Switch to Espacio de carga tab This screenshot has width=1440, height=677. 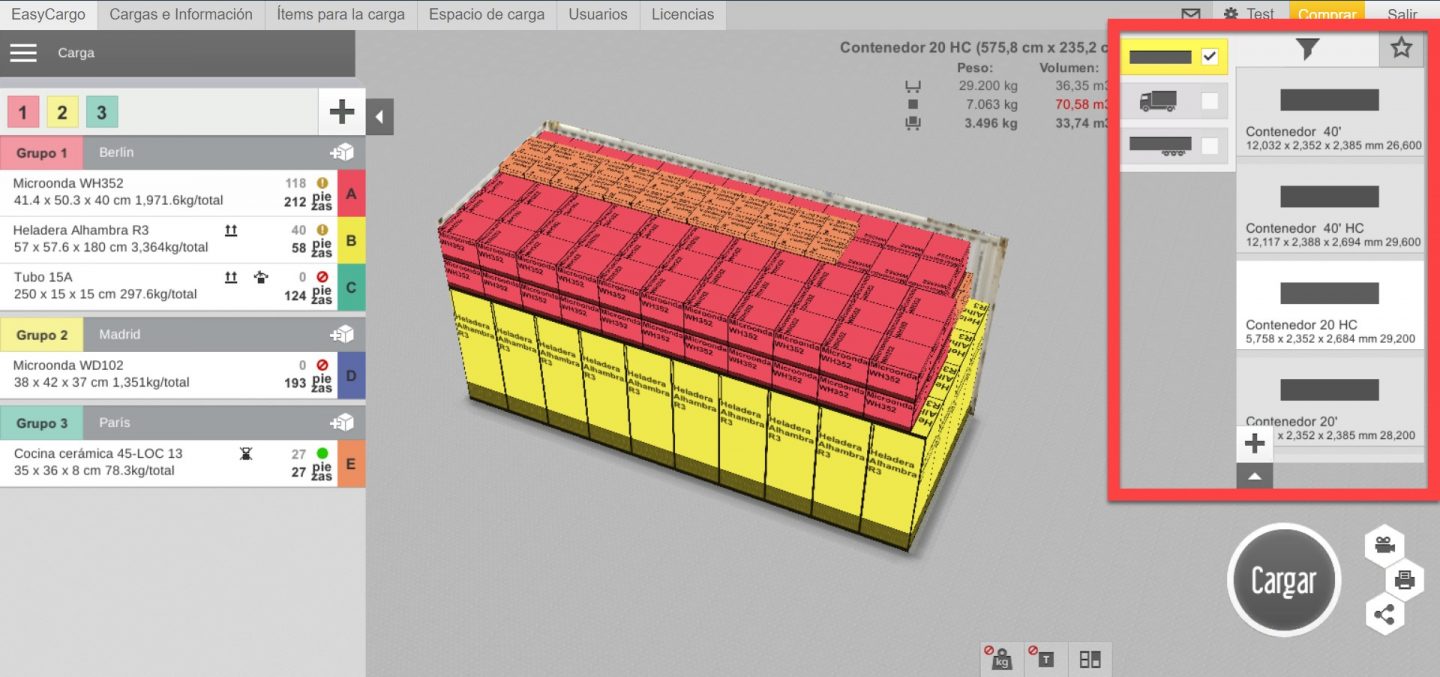[486, 15]
